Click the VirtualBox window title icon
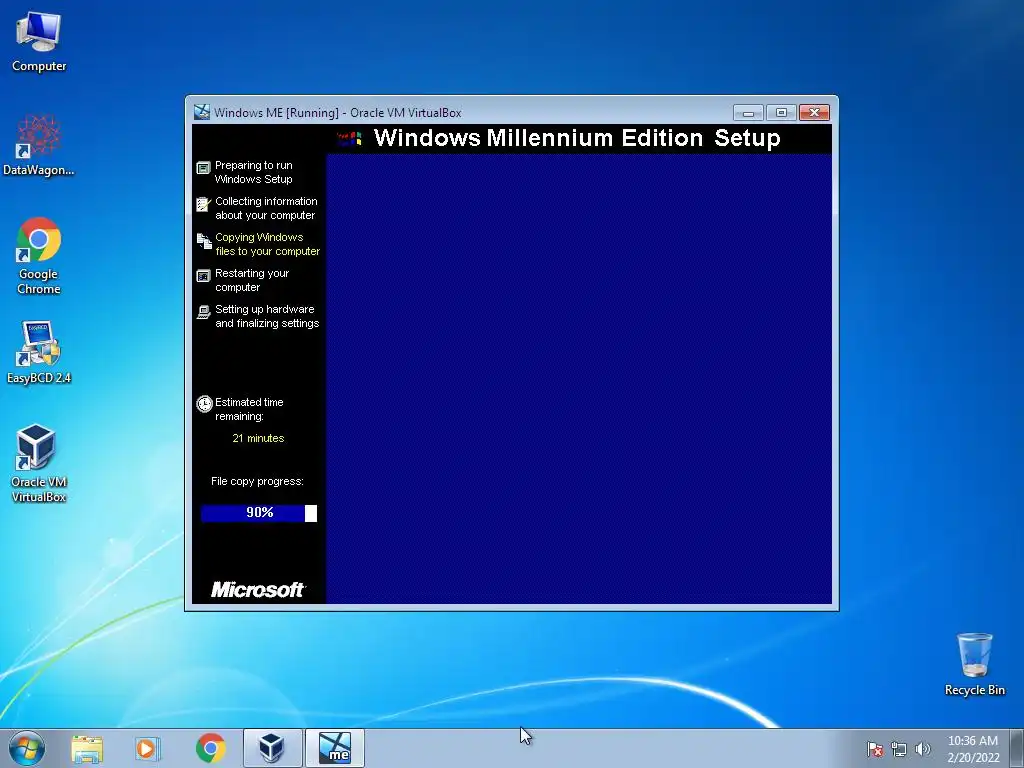 tap(202, 112)
